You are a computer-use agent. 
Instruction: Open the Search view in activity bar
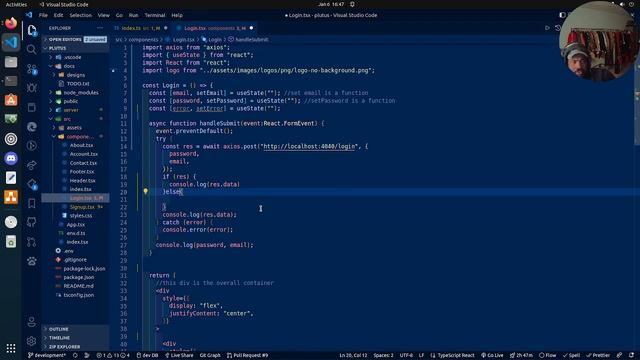[x=31, y=49]
